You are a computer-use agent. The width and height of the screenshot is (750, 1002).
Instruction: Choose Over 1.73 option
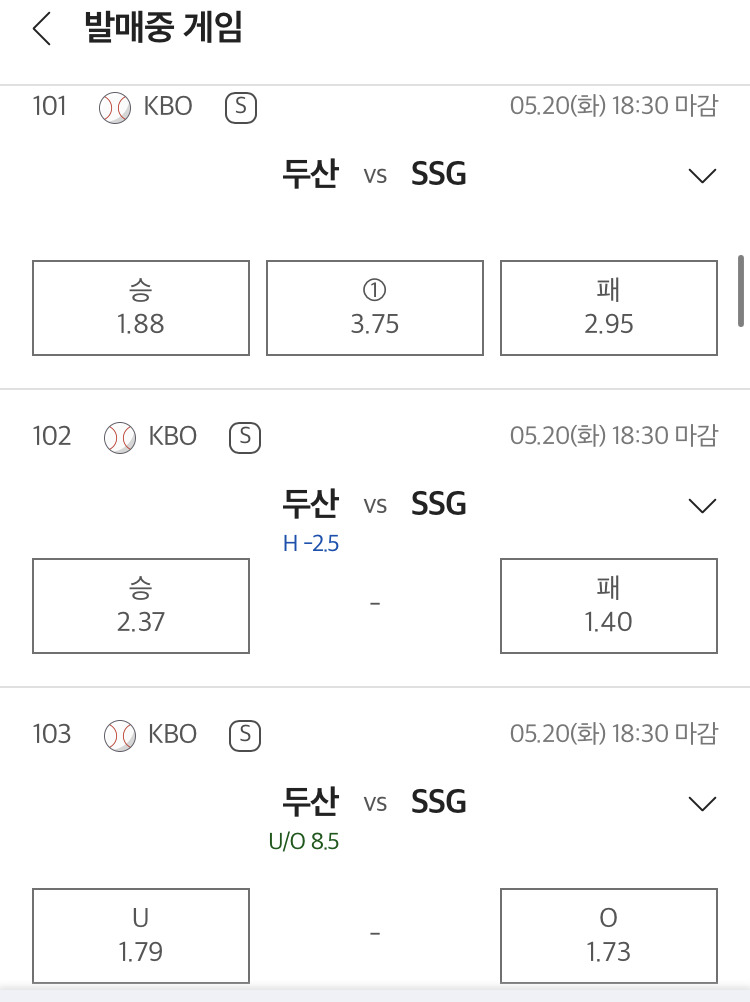pyautogui.click(x=608, y=935)
